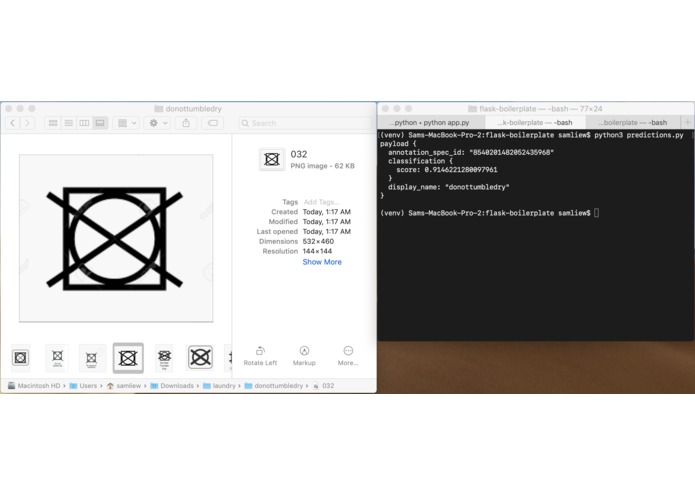
Task: Add a new Terminal tab with plus
Action: click(x=687, y=122)
